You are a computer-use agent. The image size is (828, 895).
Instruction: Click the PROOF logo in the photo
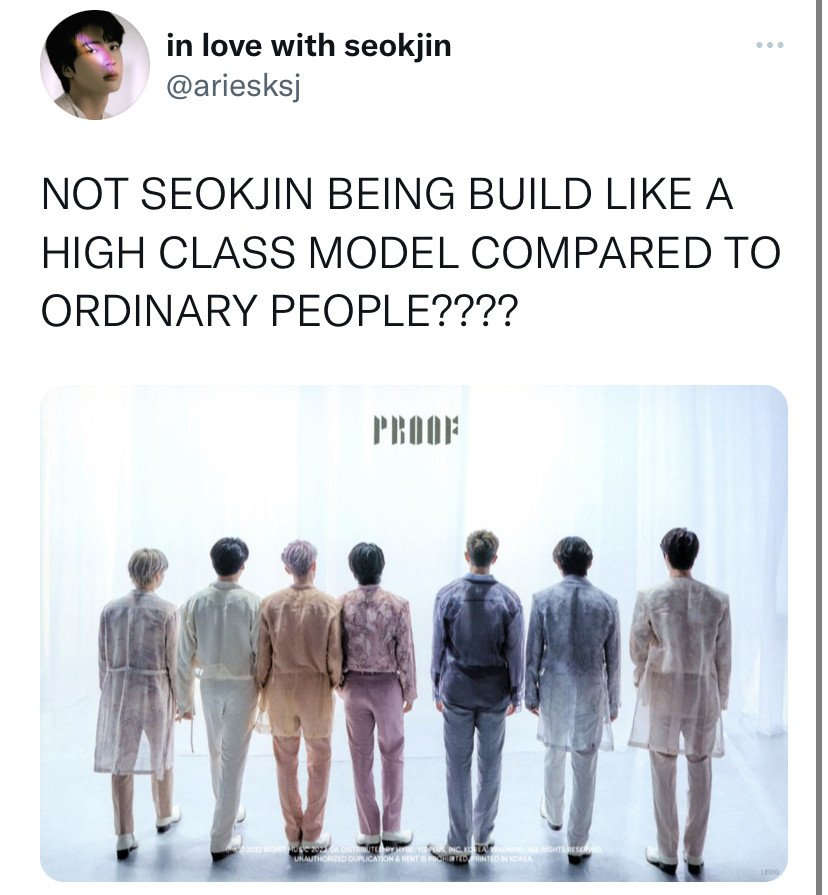pyautogui.click(x=416, y=432)
